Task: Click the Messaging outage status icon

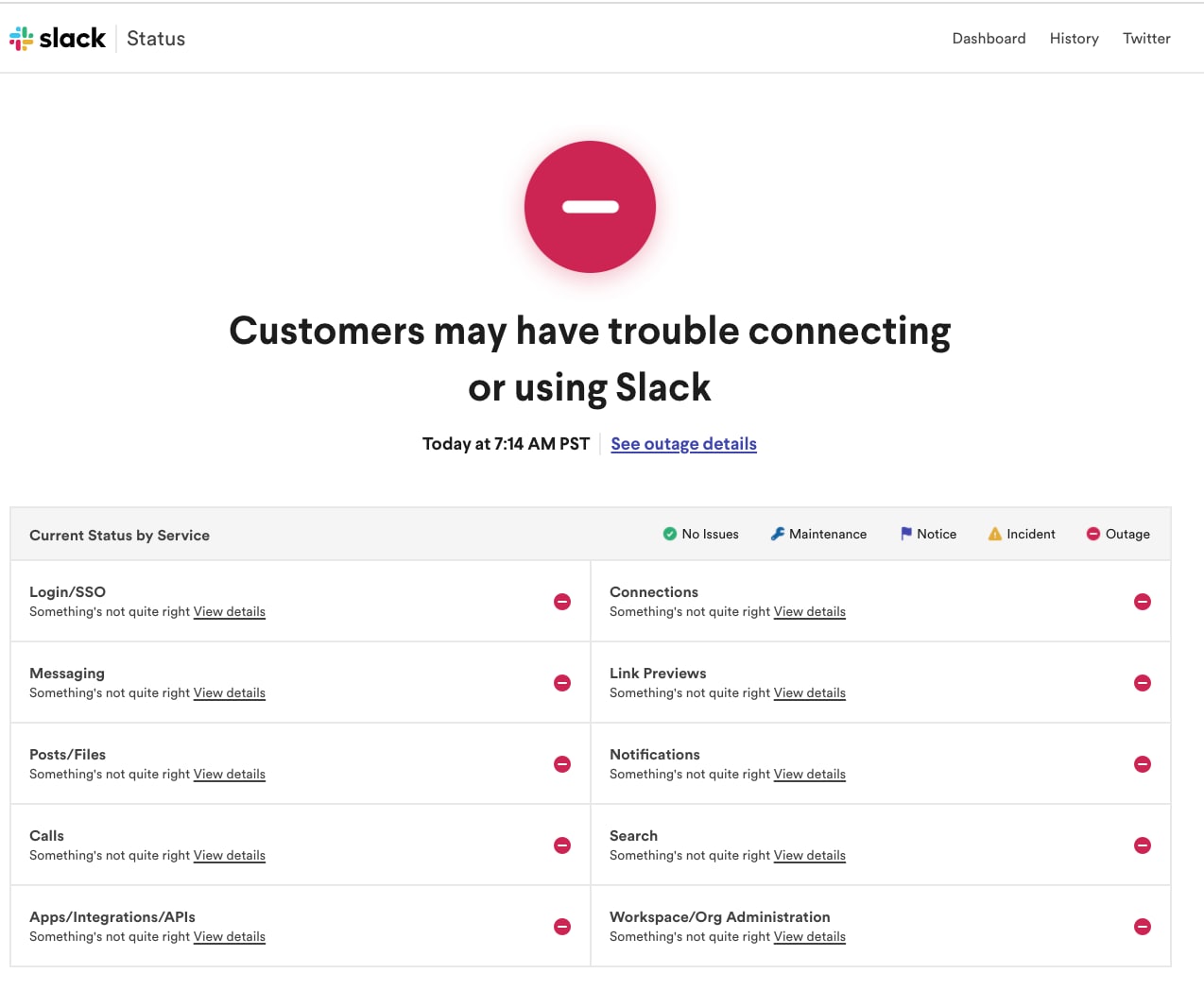Action: point(562,683)
